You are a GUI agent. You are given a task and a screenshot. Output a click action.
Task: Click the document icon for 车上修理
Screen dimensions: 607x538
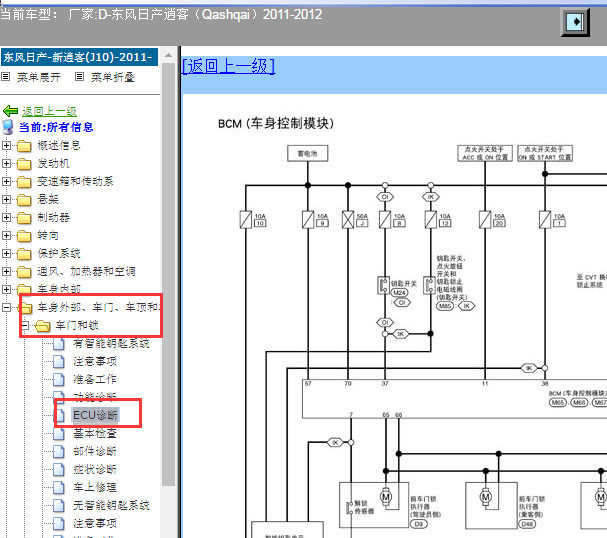(x=59, y=487)
